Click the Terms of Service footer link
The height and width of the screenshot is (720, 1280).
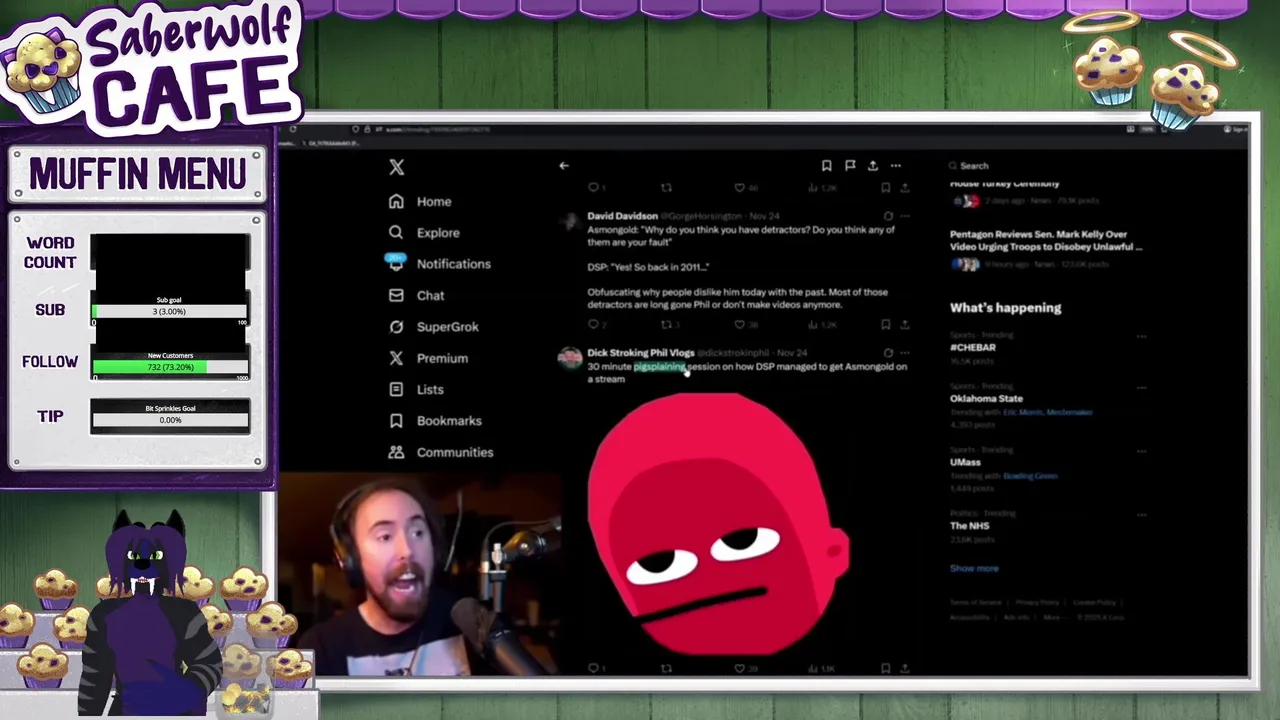[975, 602]
